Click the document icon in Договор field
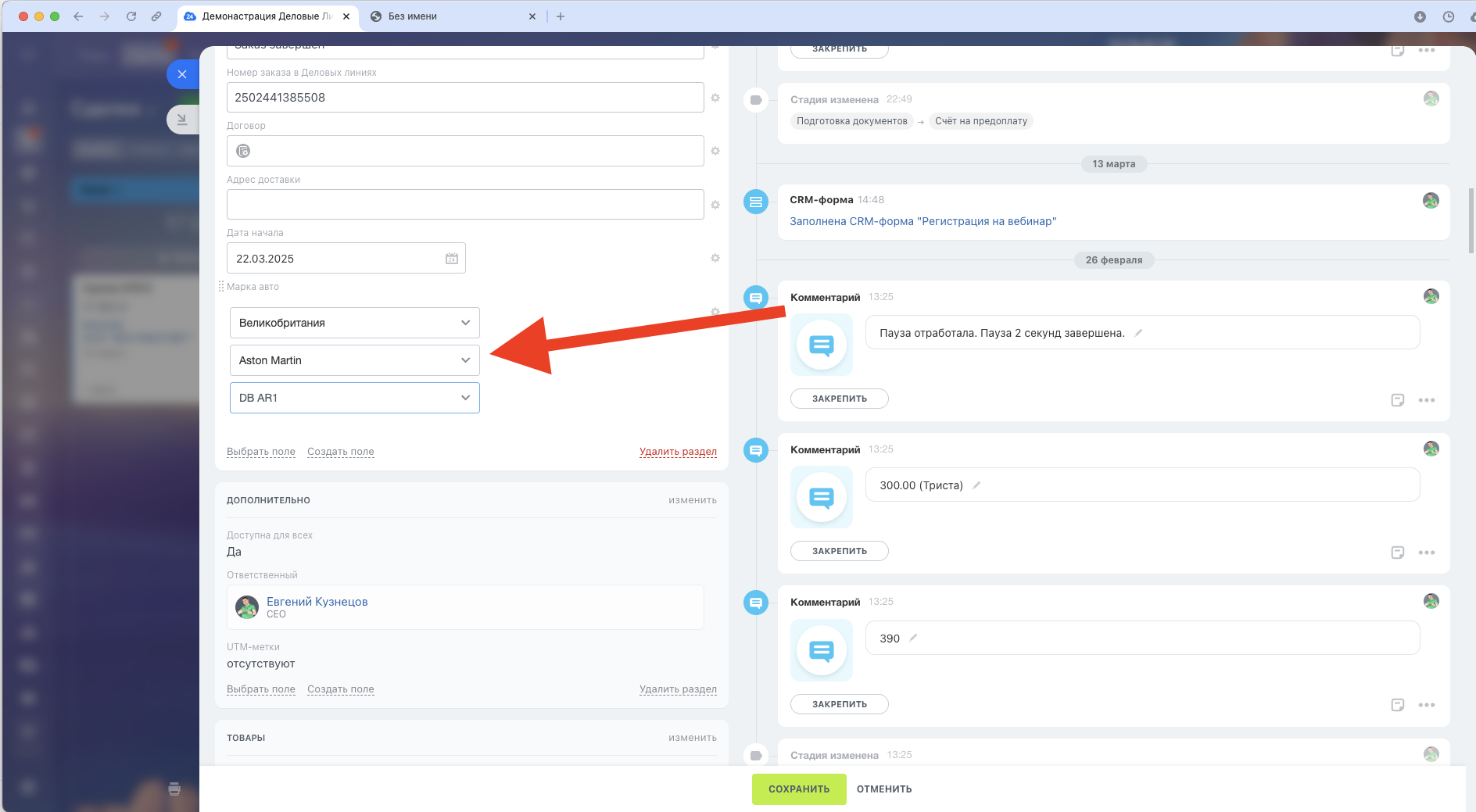The height and width of the screenshot is (812, 1476). point(243,151)
